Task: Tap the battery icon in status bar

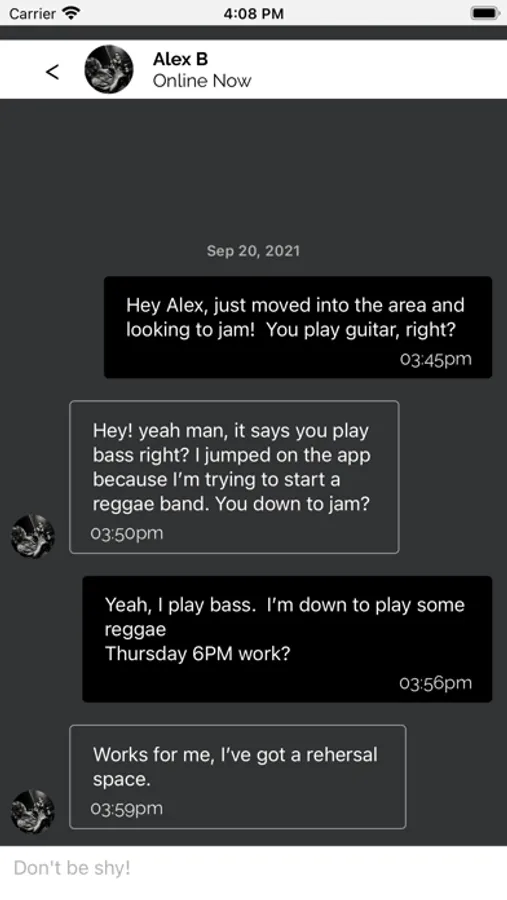Action: click(x=485, y=13)
